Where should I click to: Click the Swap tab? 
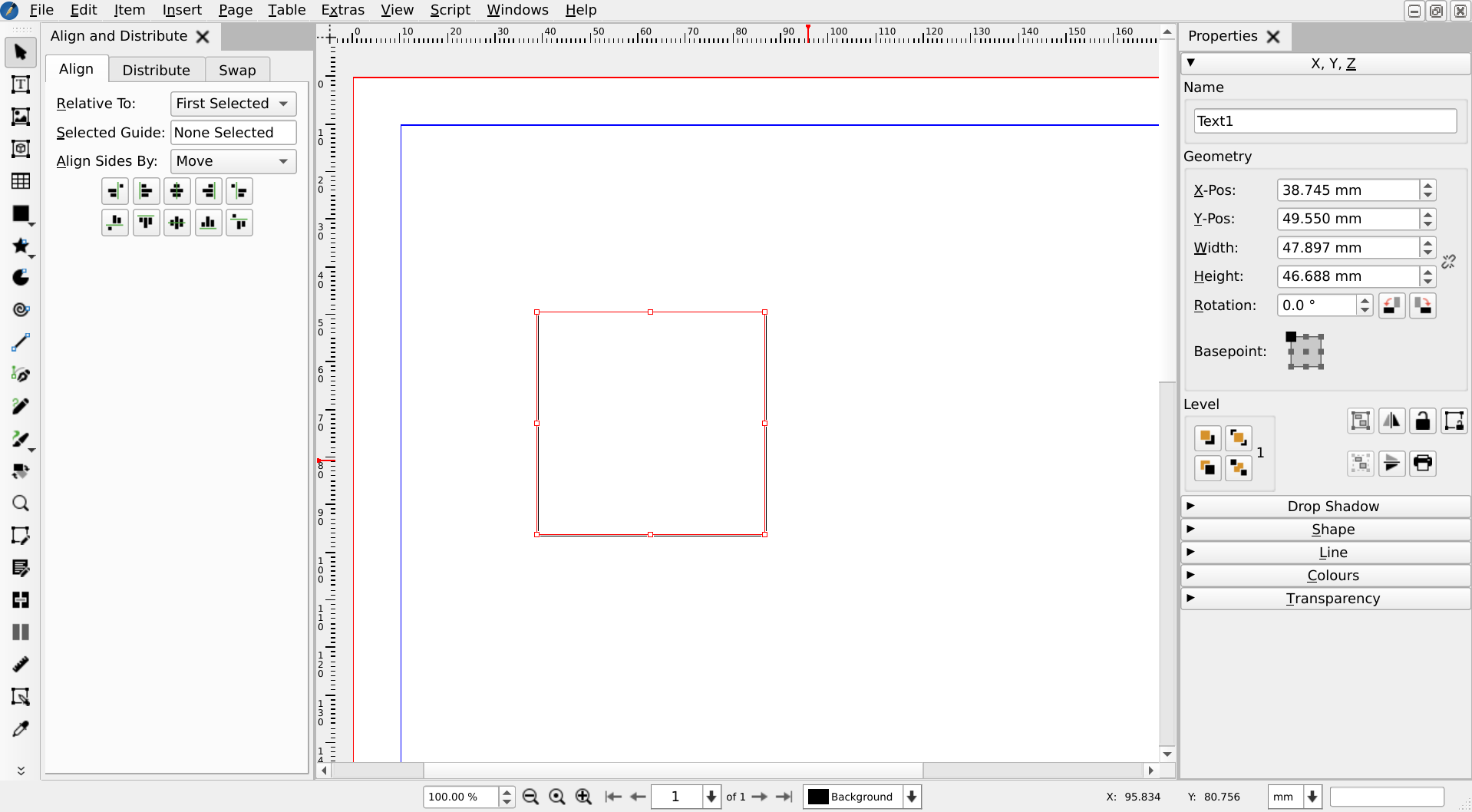pyautogui.click(x=237, y=70)
